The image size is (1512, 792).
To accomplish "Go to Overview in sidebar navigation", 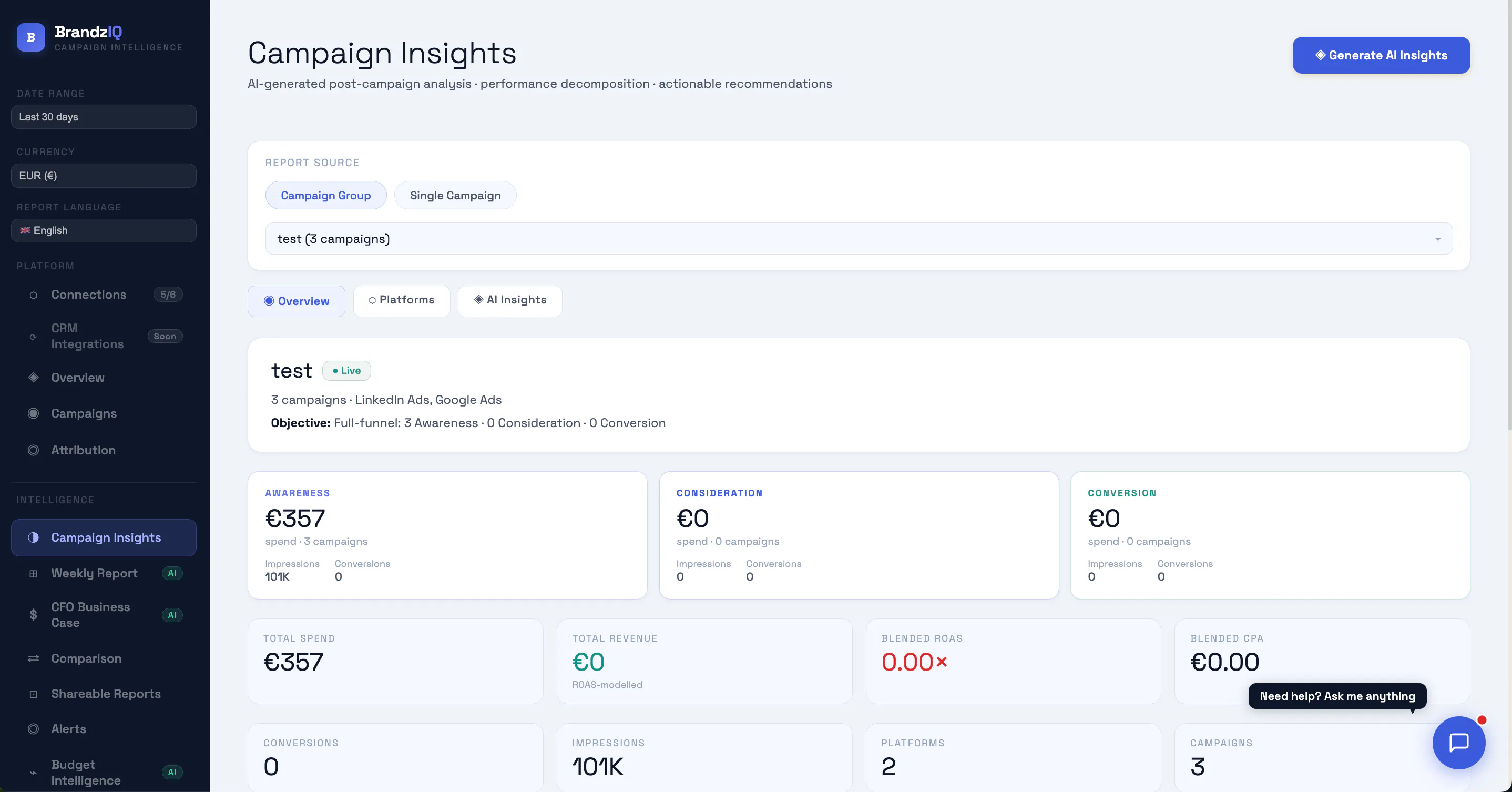I will (x=104, y=378).
